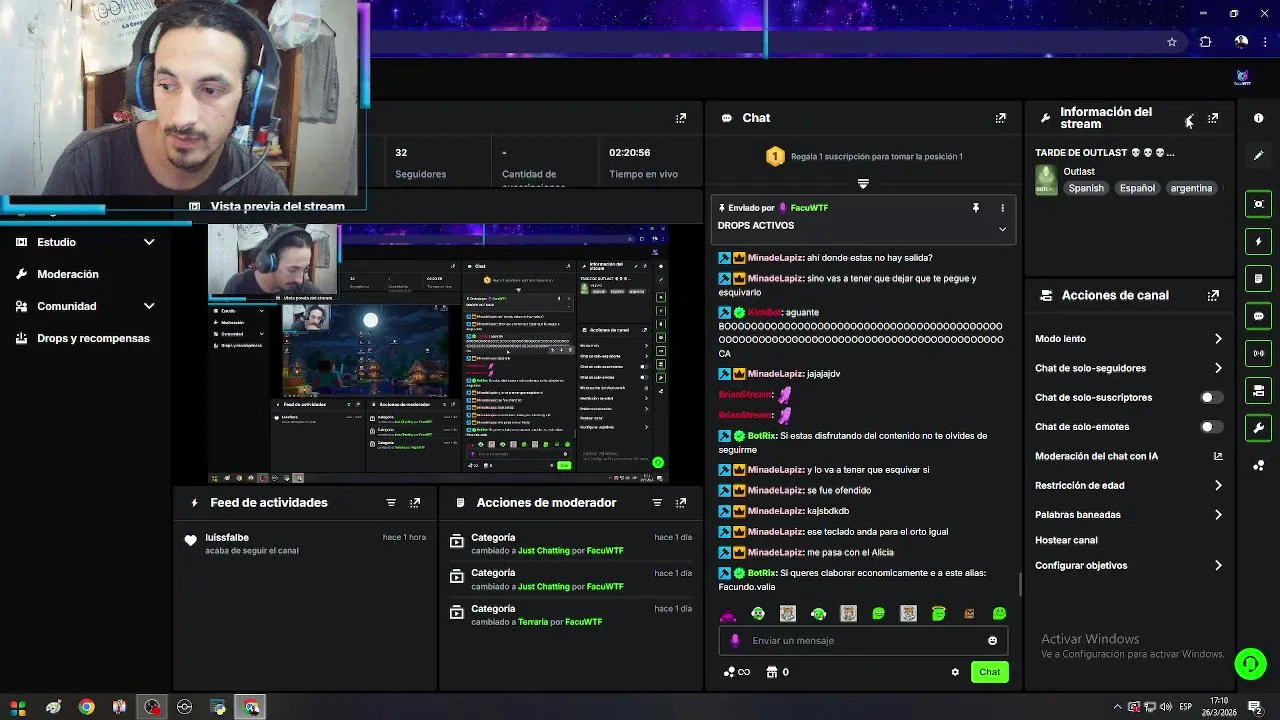Viewport: 1280px width, 720px height.
Task: Unpin the DROPS ACTIVOS pinned message
Action: pyautogui.click(x=976, y=208)
